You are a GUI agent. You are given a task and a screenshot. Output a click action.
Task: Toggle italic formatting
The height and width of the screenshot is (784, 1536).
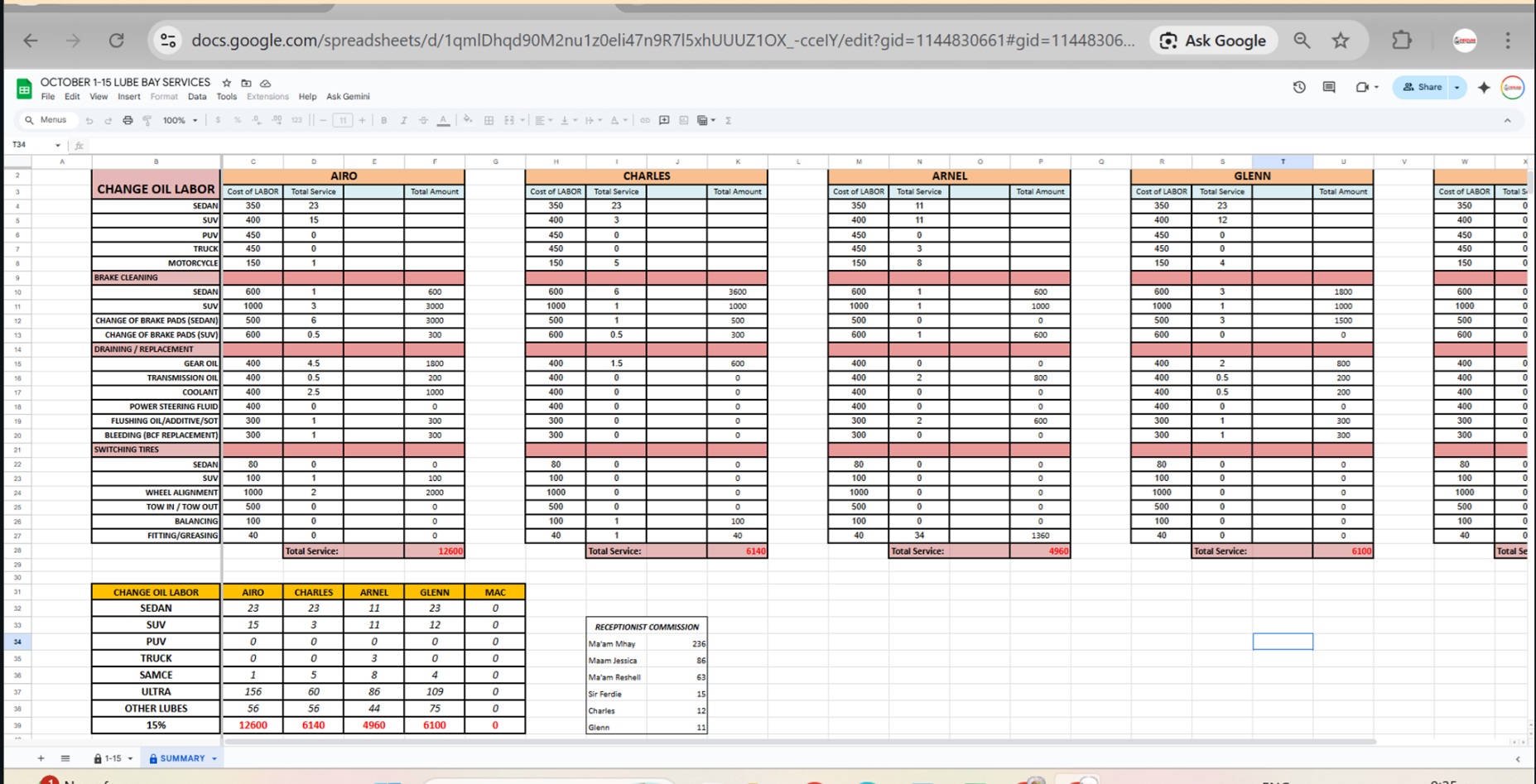404,121
